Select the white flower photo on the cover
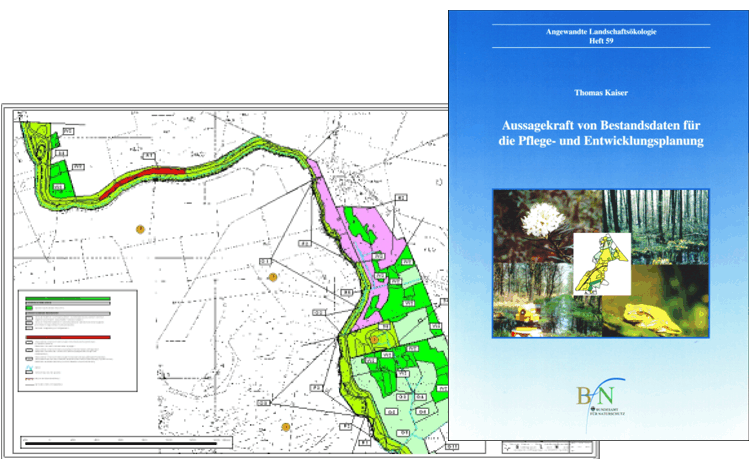The width and height of the screenshot is (756, 460). click(534, 225)
